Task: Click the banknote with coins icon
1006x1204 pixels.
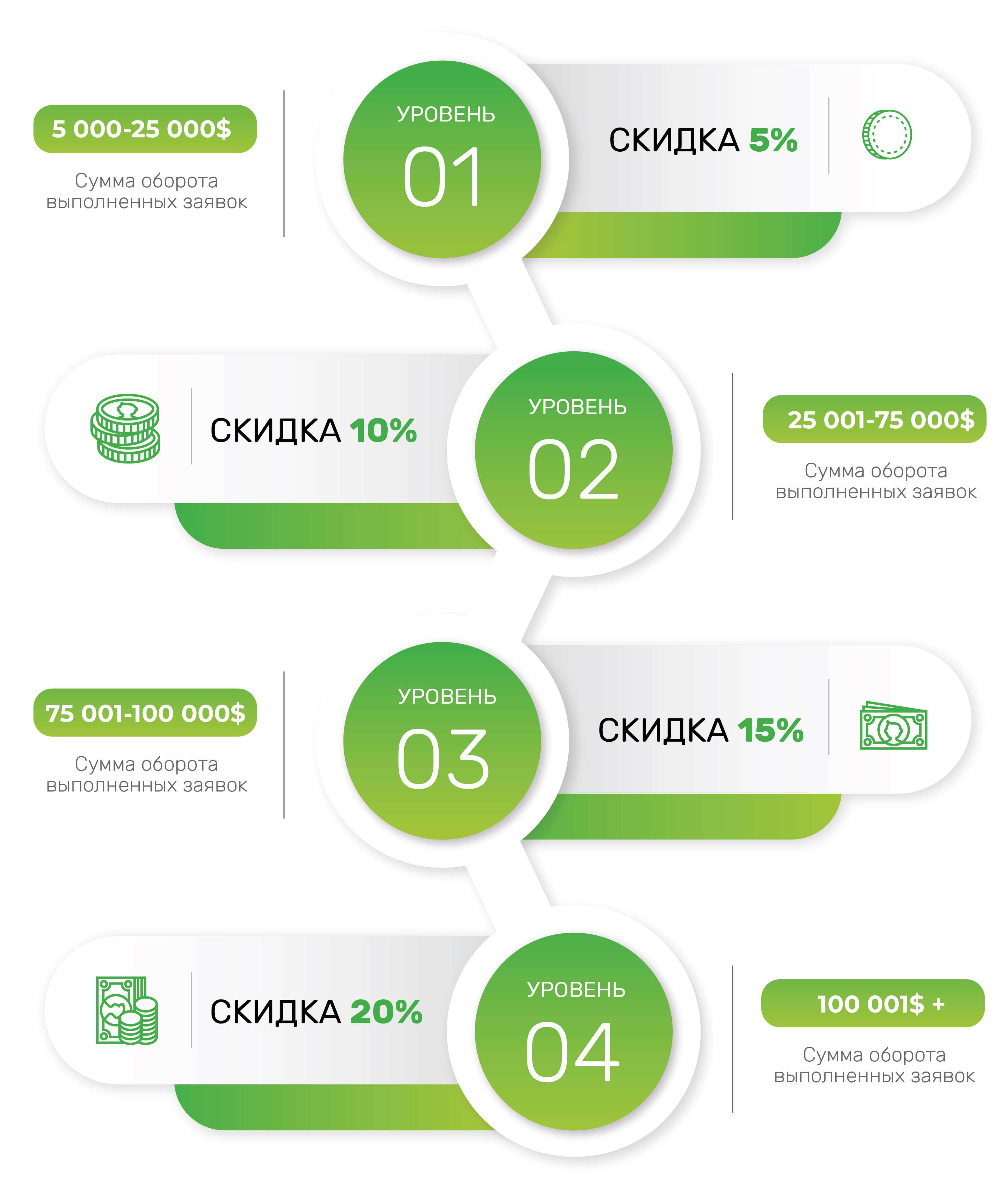Action: (127, 1010)
